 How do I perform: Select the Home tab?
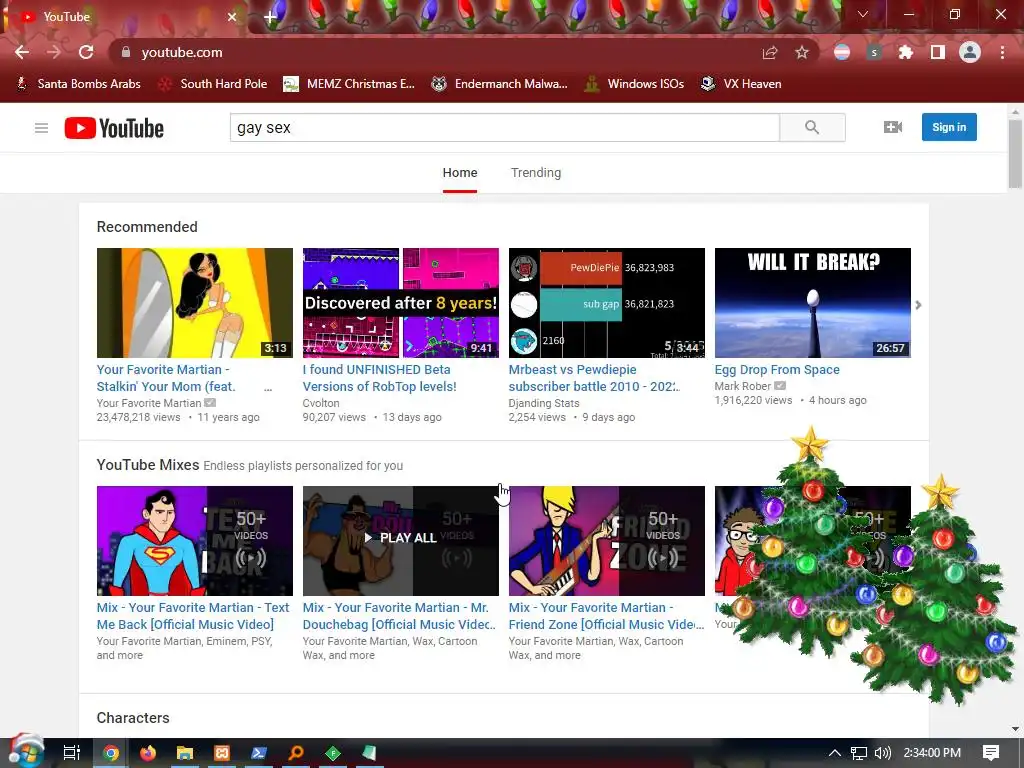click(x=460, y=172)
